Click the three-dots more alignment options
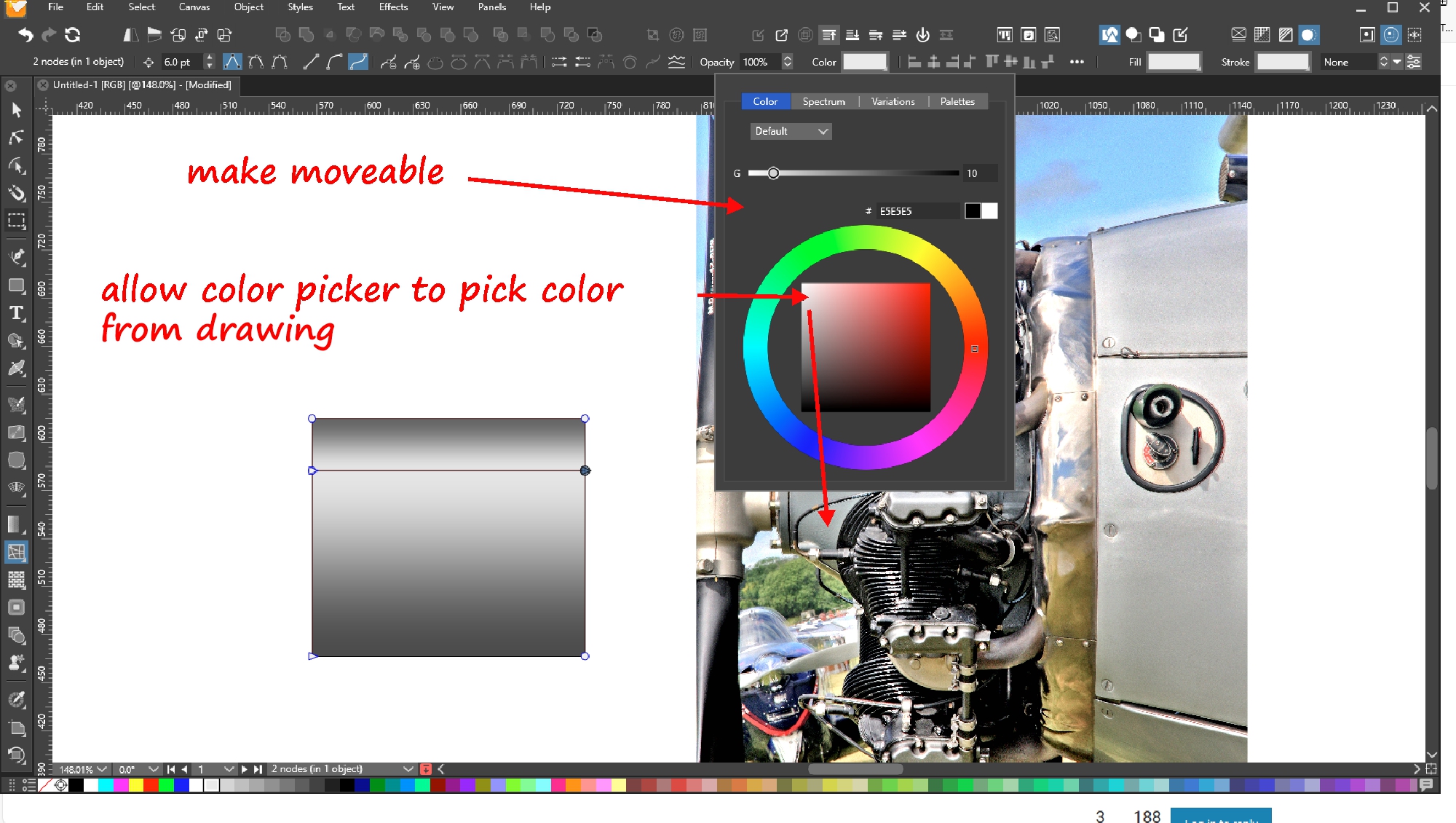The width and height of the screenshot is (1456, 823). (1077, 62)
